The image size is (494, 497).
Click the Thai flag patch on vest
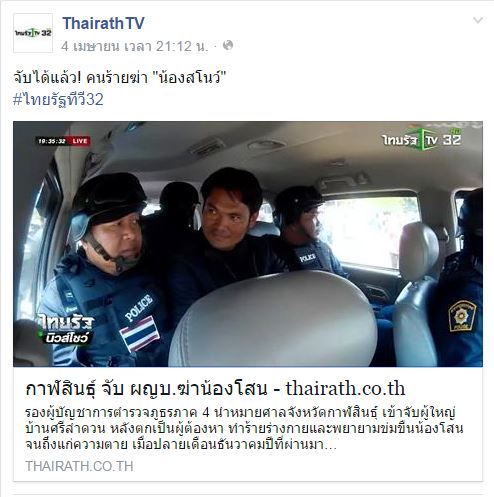click(140, 333)
